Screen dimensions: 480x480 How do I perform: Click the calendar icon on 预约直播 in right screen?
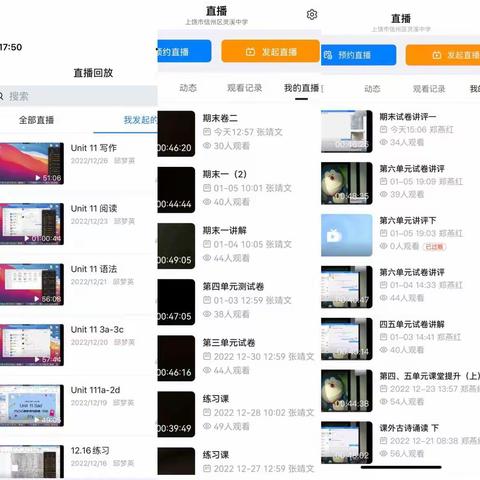coord(328,55)
